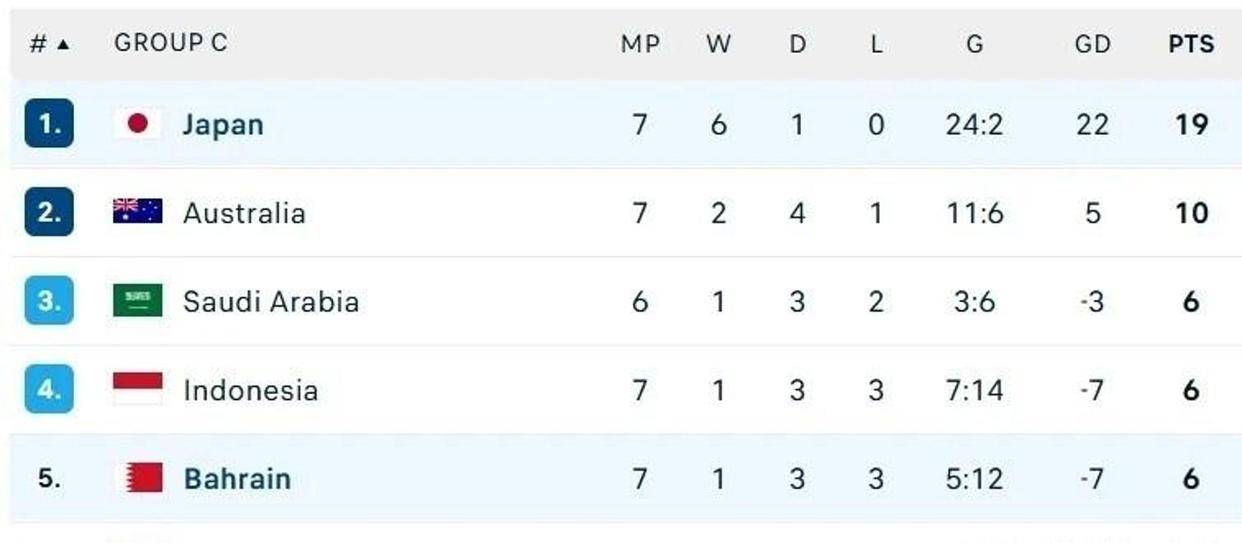The width and height of the screenshot is (1242, 543).
Task: Click the Indonesia flag icon
Action: pyautogui.click(x=138, y=389)
